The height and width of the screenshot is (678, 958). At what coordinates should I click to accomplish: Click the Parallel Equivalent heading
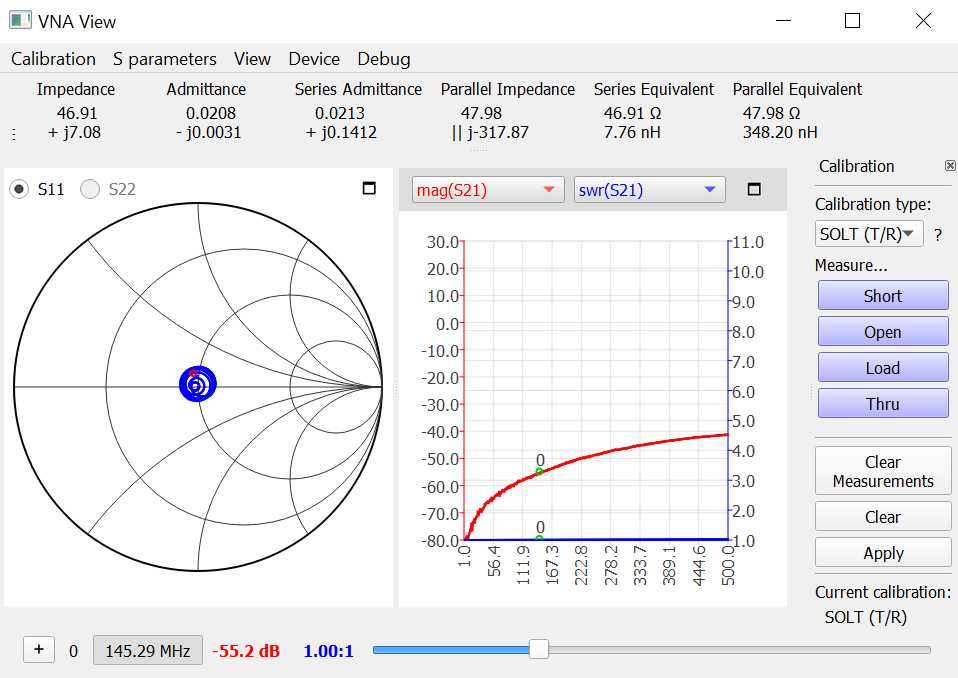tap(797, 89)
